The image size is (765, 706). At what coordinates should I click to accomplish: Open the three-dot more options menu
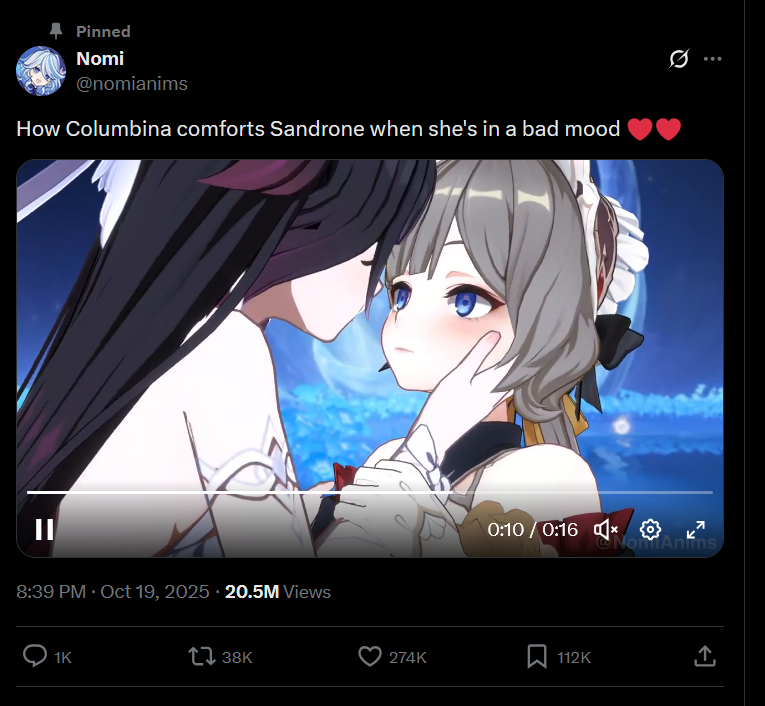(713, 59)
